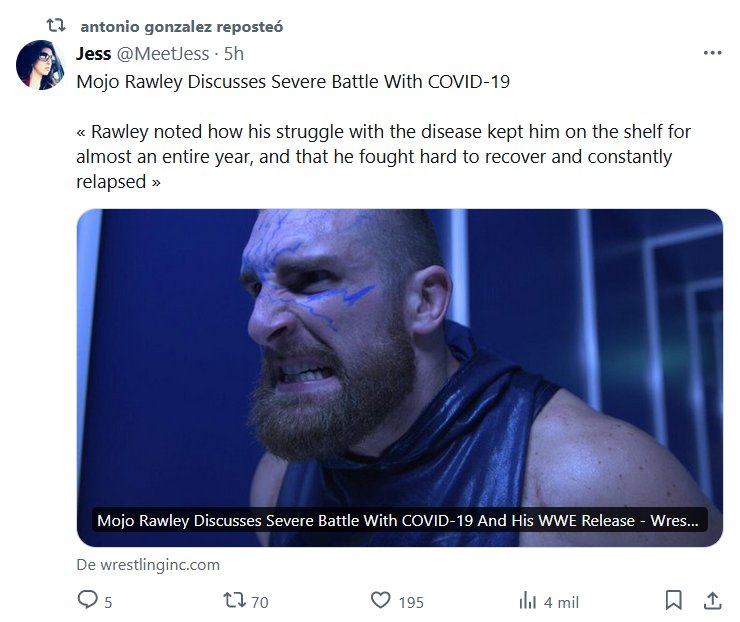The width and height of the screenshot is (740, 622).
Task: Open the three-dot more options menu
Action: 712,53
